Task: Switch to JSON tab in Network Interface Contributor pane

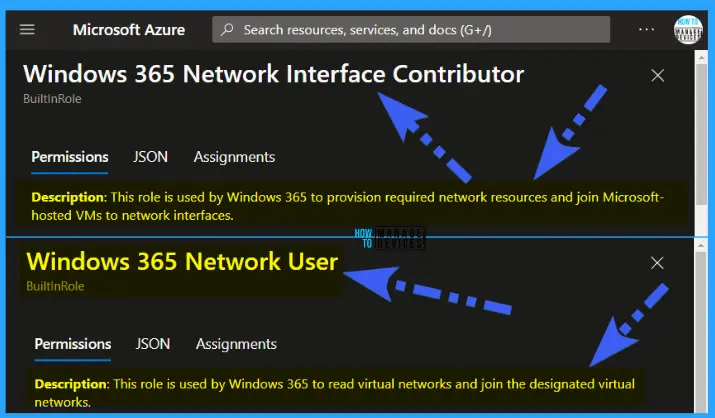Action: [x=150, y=157]
